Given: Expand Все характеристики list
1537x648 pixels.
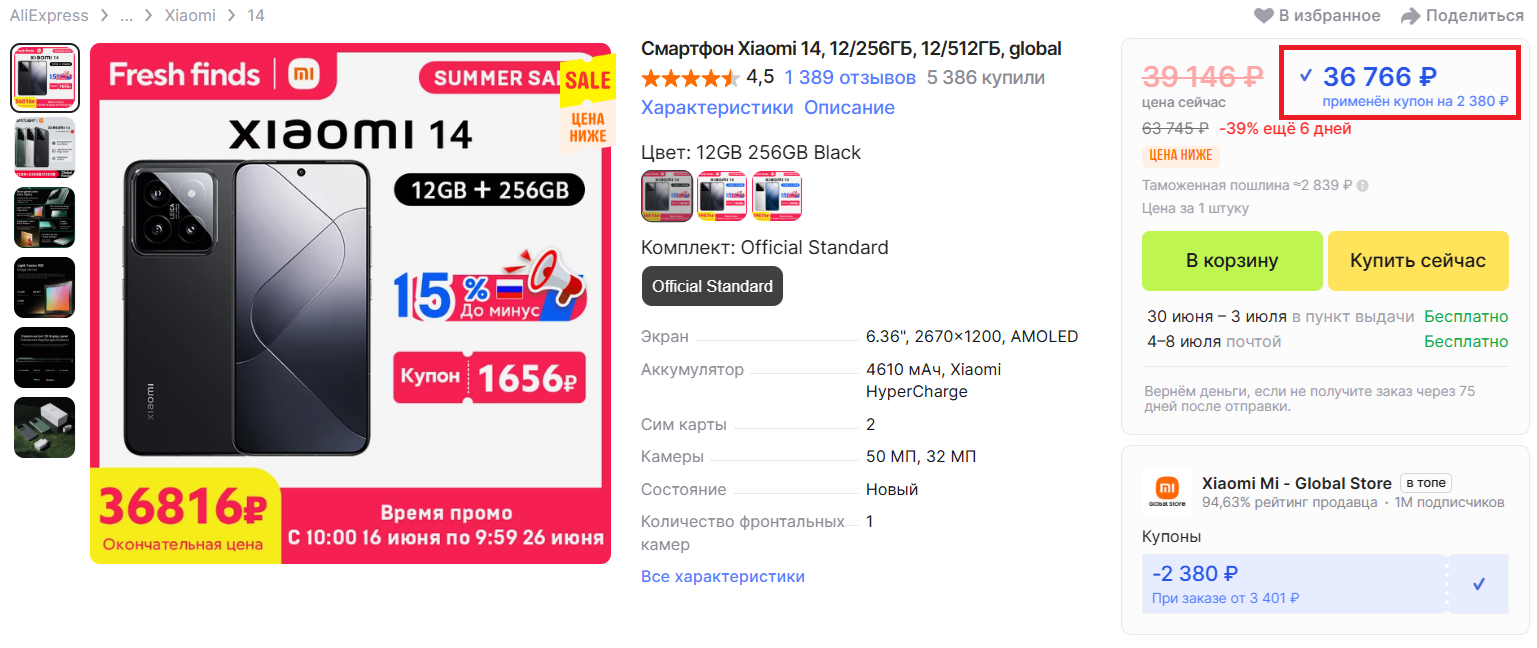Looking at the screenshot, I should (723, 576).
